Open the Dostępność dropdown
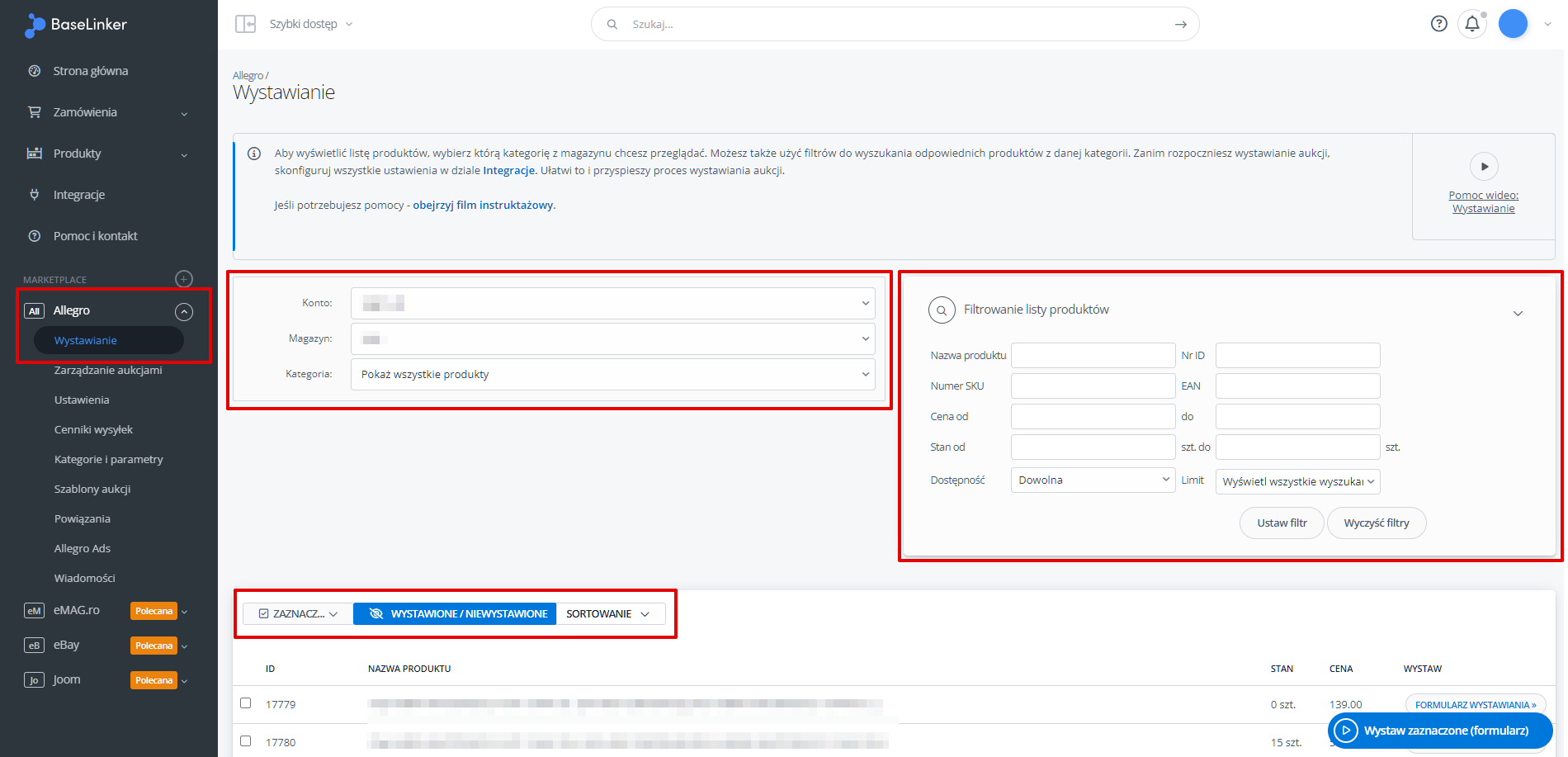The width and height of the screenshot is (1568, 757). pyautogui.click(x=1093, y=480)
